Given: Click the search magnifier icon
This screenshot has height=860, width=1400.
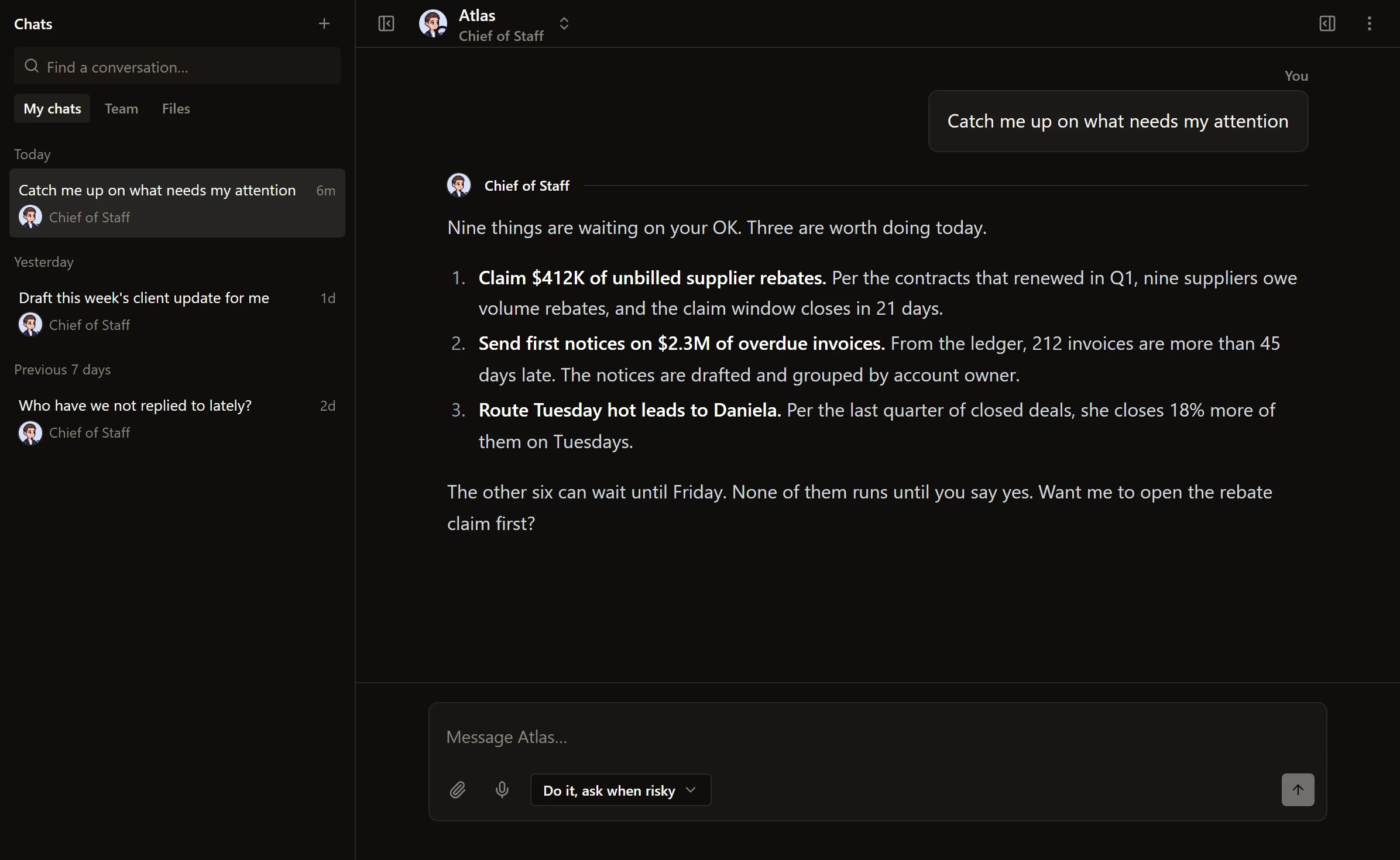Looking at the screenshot, I should [x=32, y=66].
